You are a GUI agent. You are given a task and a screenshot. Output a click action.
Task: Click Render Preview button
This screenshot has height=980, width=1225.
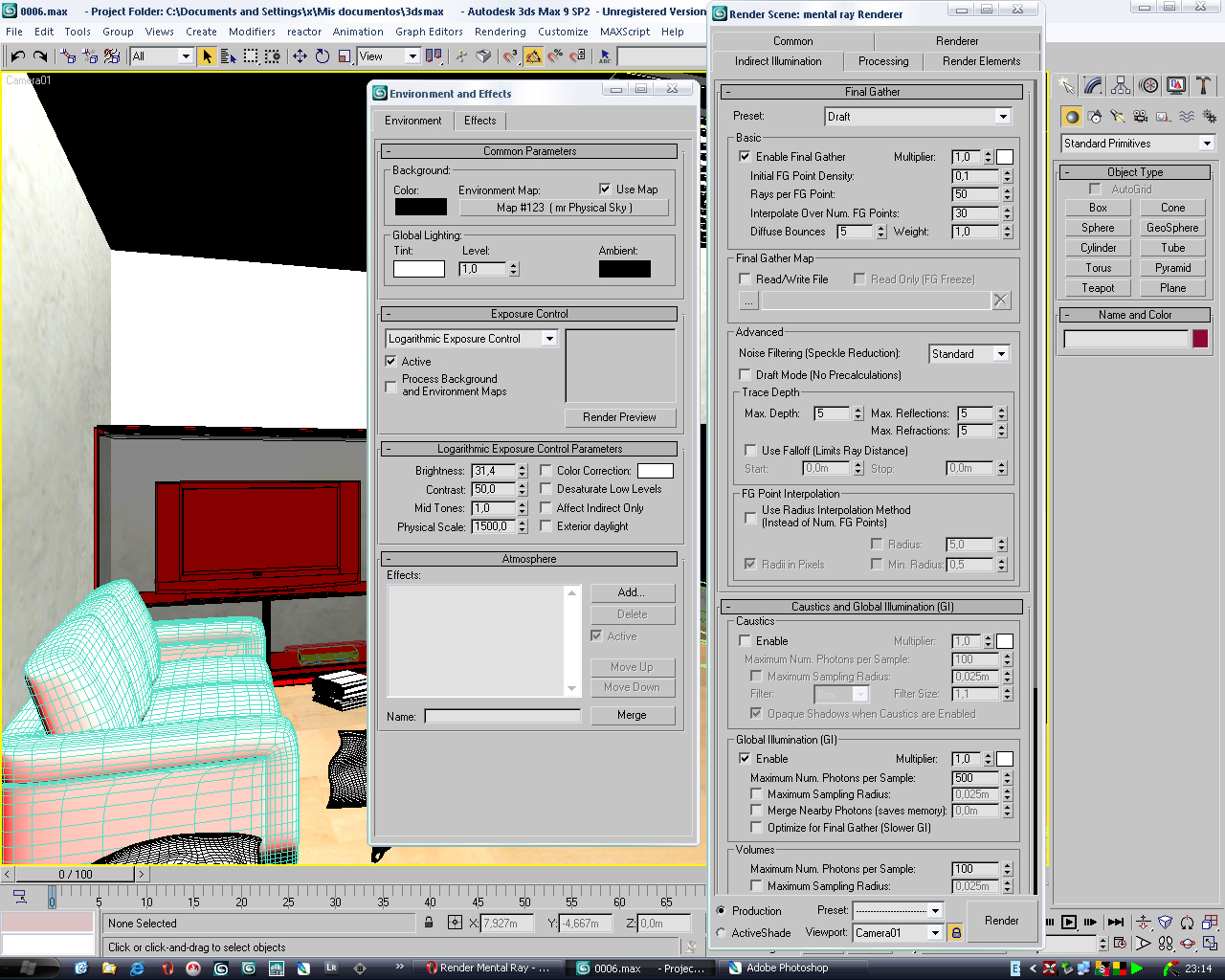619,417
